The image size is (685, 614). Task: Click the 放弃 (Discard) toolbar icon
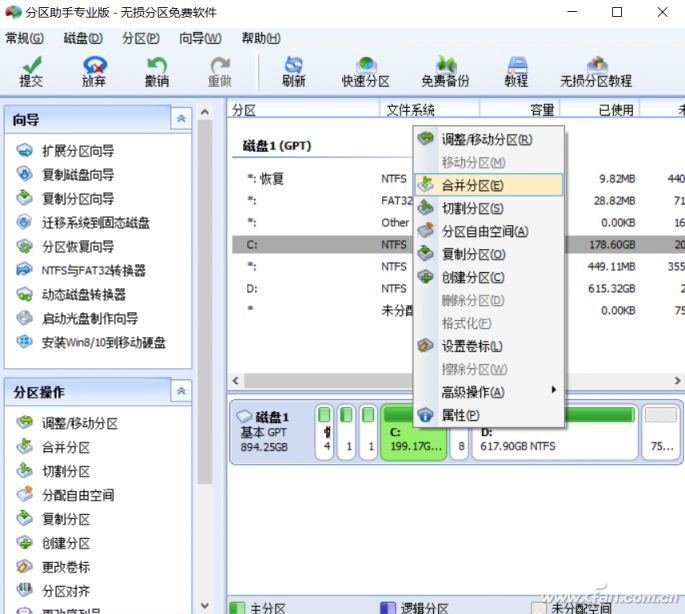[94, 72]
